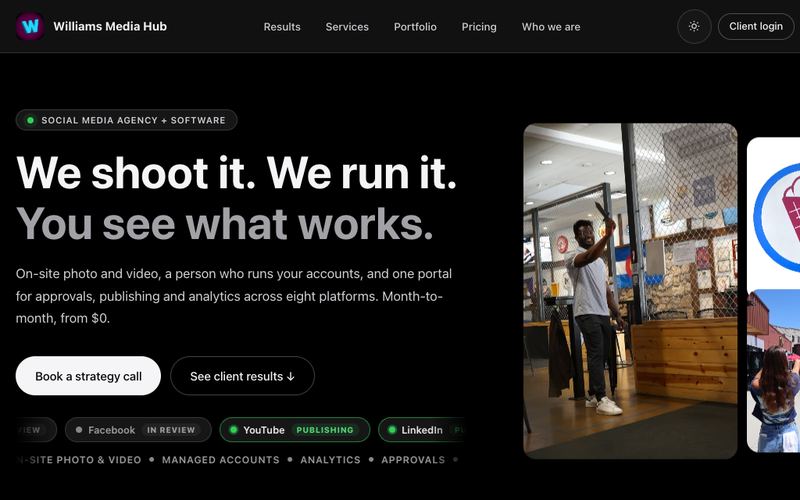Click the Social Media Agency + Software badge
This screenshot has height=500, width=800.
click(127, 120)
